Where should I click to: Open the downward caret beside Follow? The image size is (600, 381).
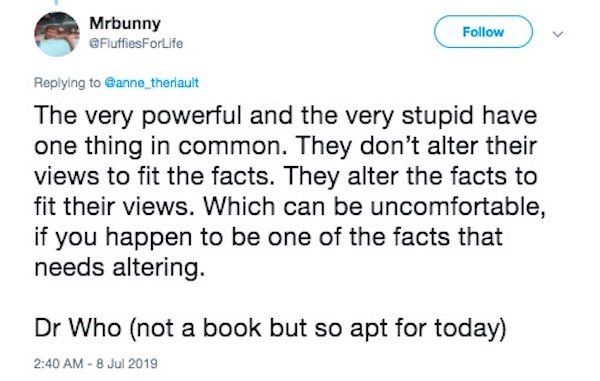558,34
